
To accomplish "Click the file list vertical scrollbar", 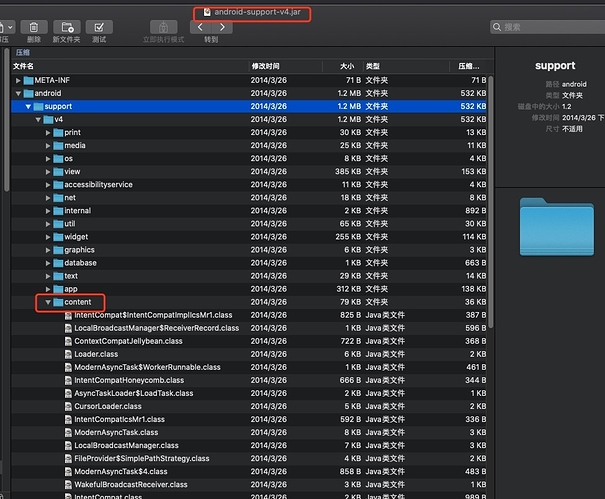I will pyautogui.click(x=491, y=202).
